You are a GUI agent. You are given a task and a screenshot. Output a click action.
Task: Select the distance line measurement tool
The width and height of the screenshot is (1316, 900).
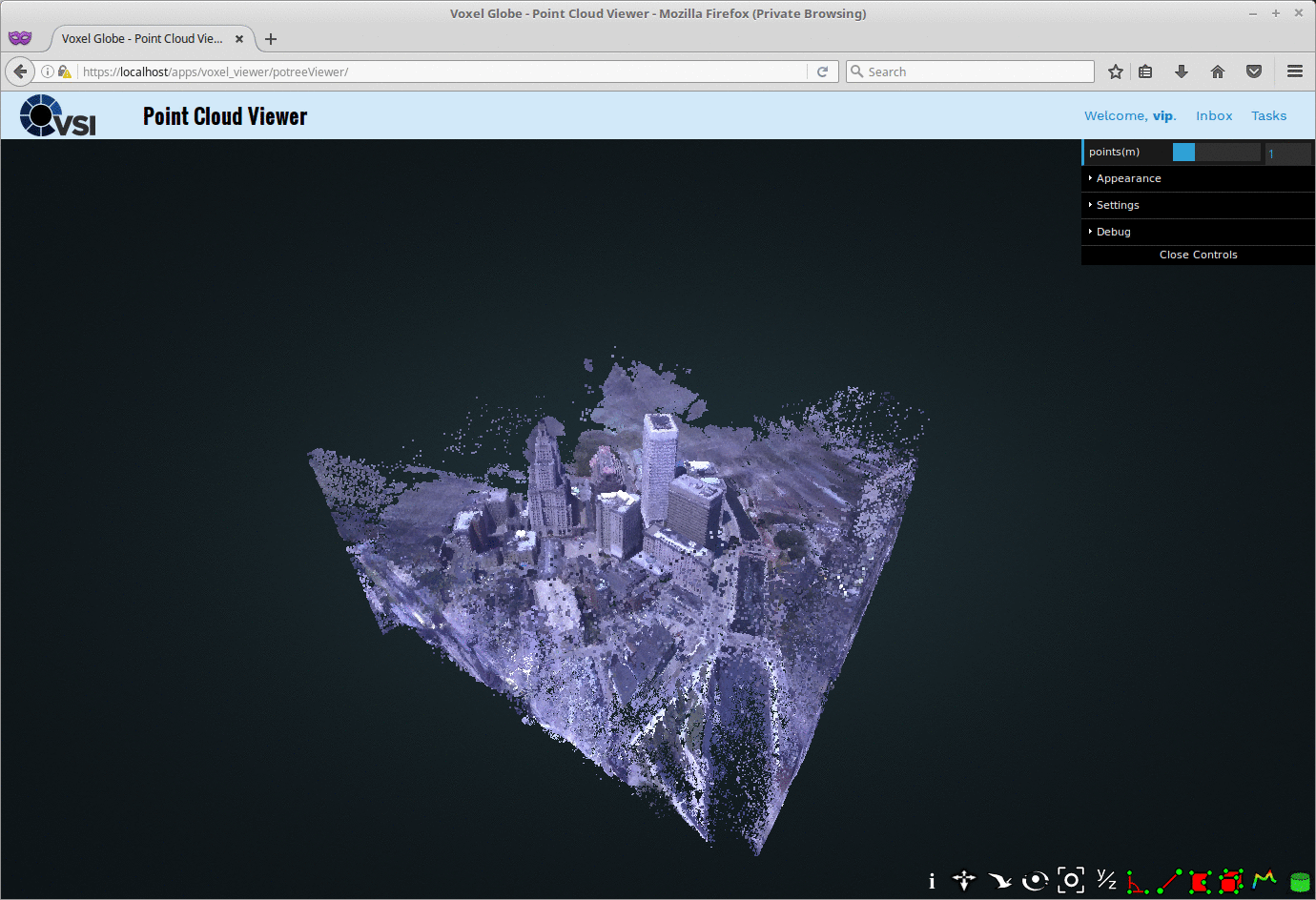[1169, 881]
